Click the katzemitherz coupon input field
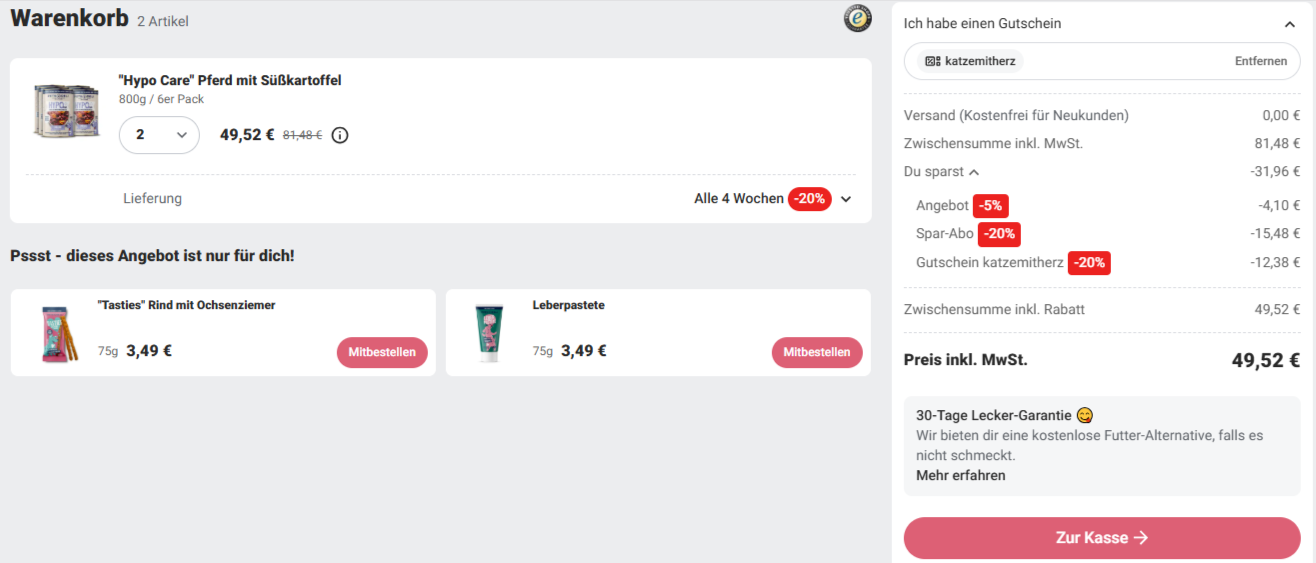 click(x=1102, y=61)
